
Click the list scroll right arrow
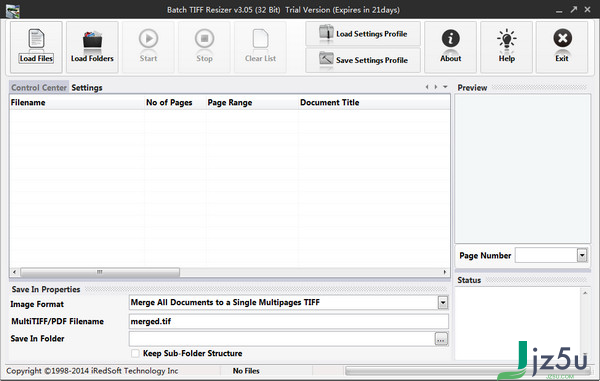click(444, 272)
